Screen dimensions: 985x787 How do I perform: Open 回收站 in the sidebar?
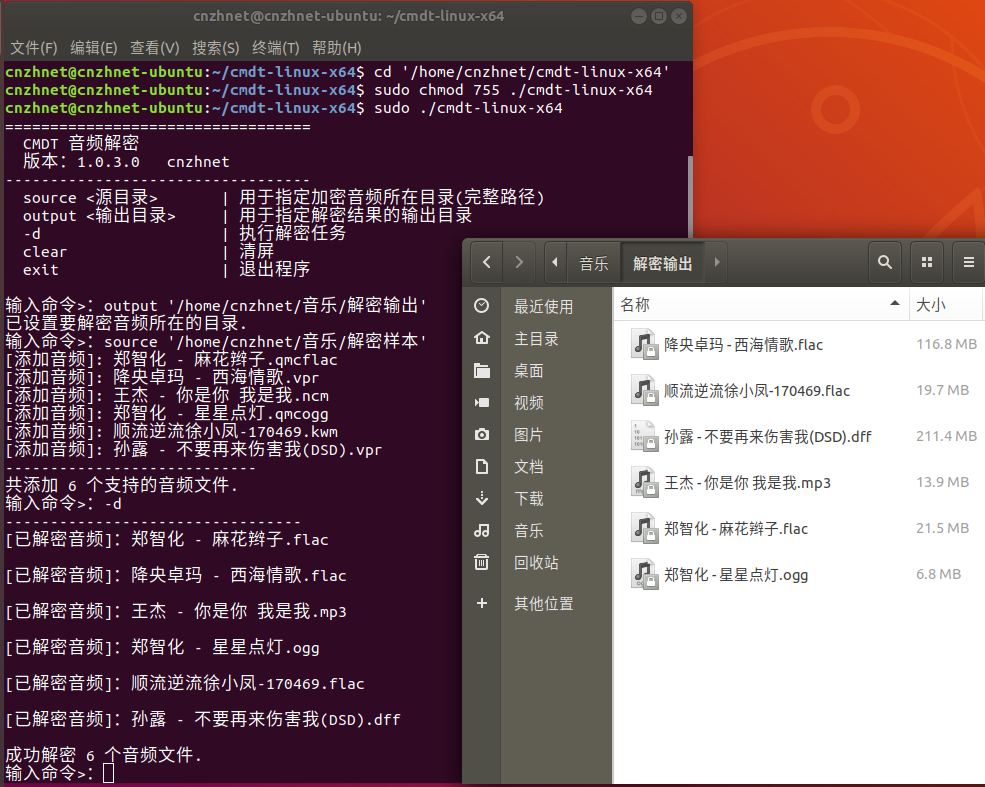(536, 563)
